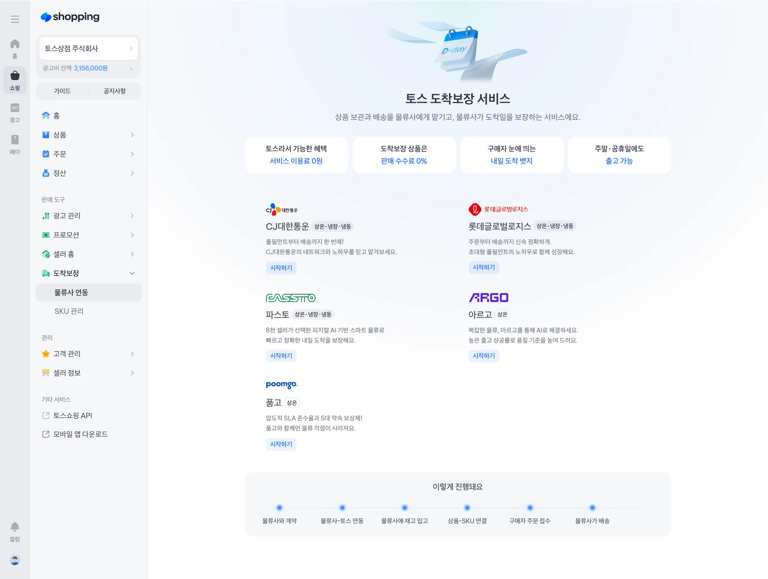The image size is (768, 579).
Task: Click the 물류사가 배송 step dot
Action: (592, 507)
